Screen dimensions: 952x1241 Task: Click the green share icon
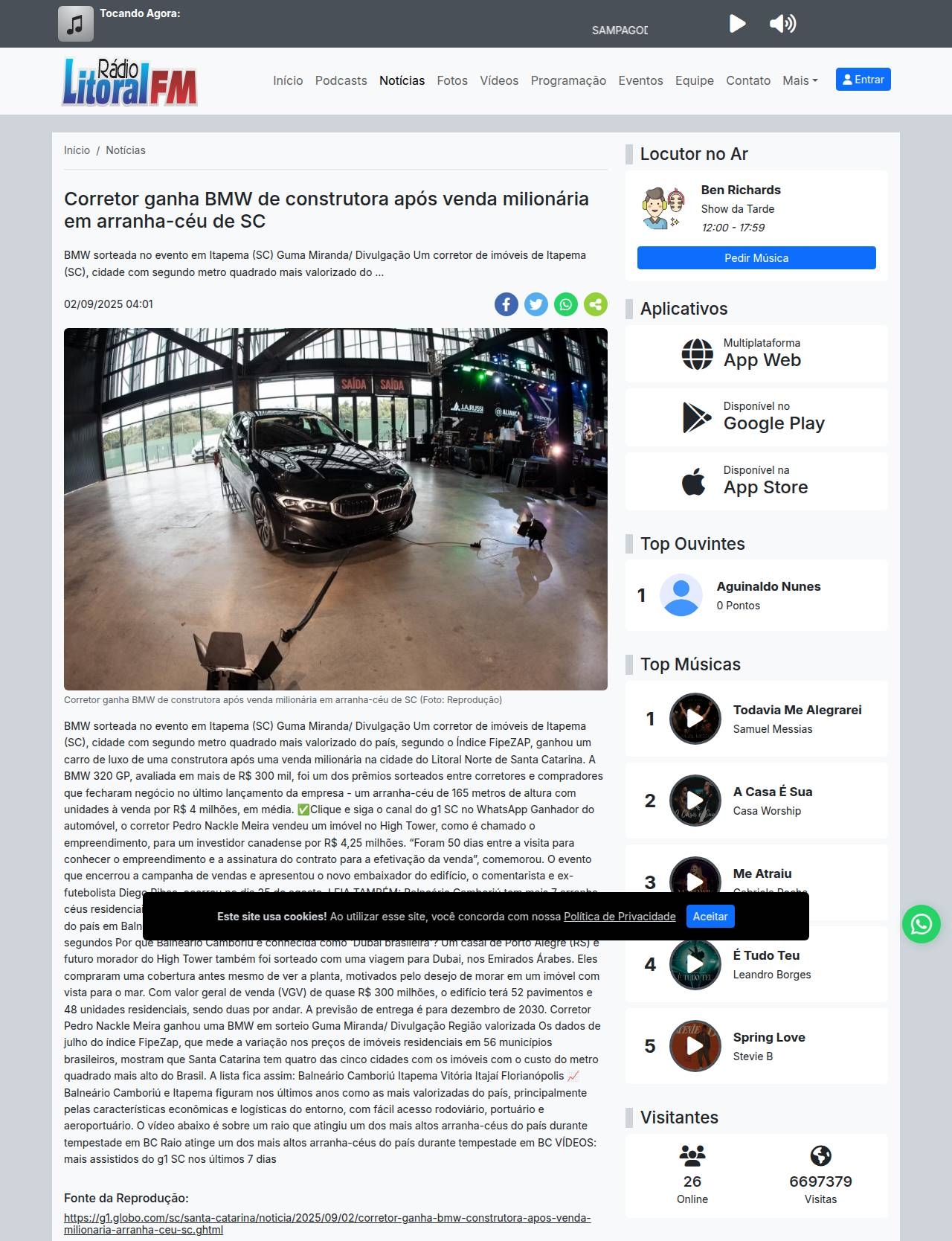596,304
